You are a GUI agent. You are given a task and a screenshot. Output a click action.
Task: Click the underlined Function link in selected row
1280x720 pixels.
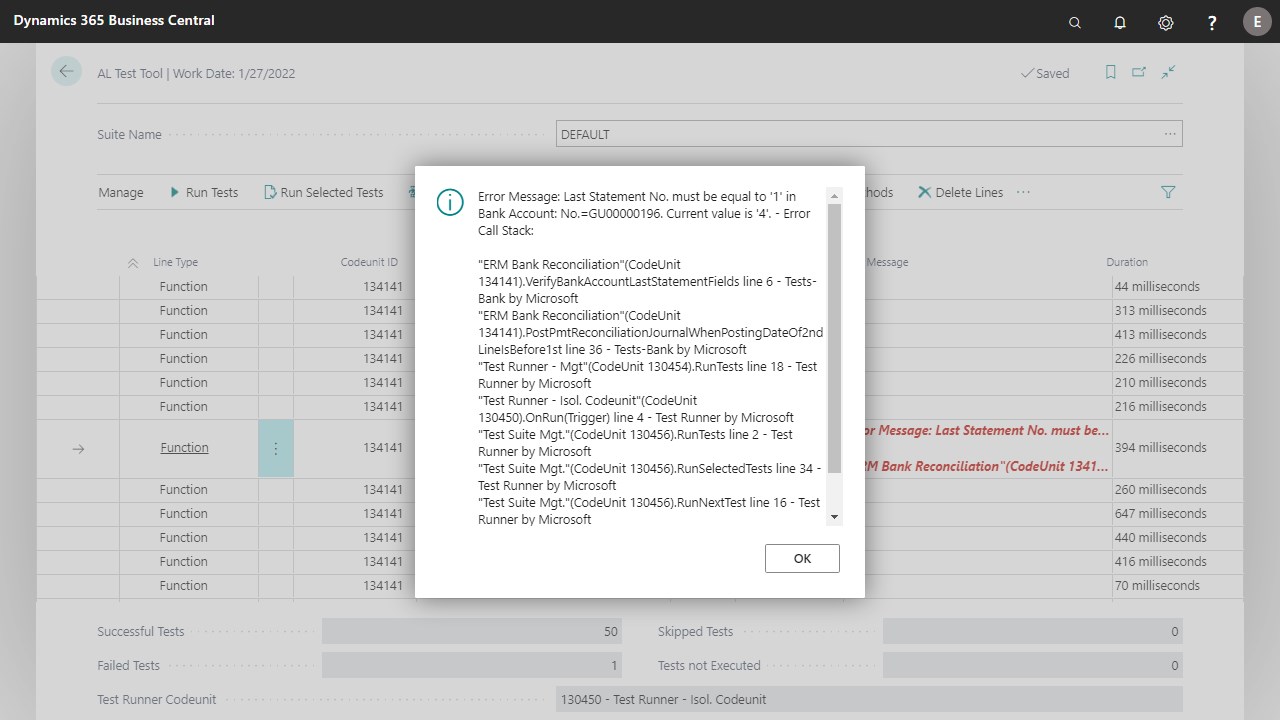click(184, 448)
